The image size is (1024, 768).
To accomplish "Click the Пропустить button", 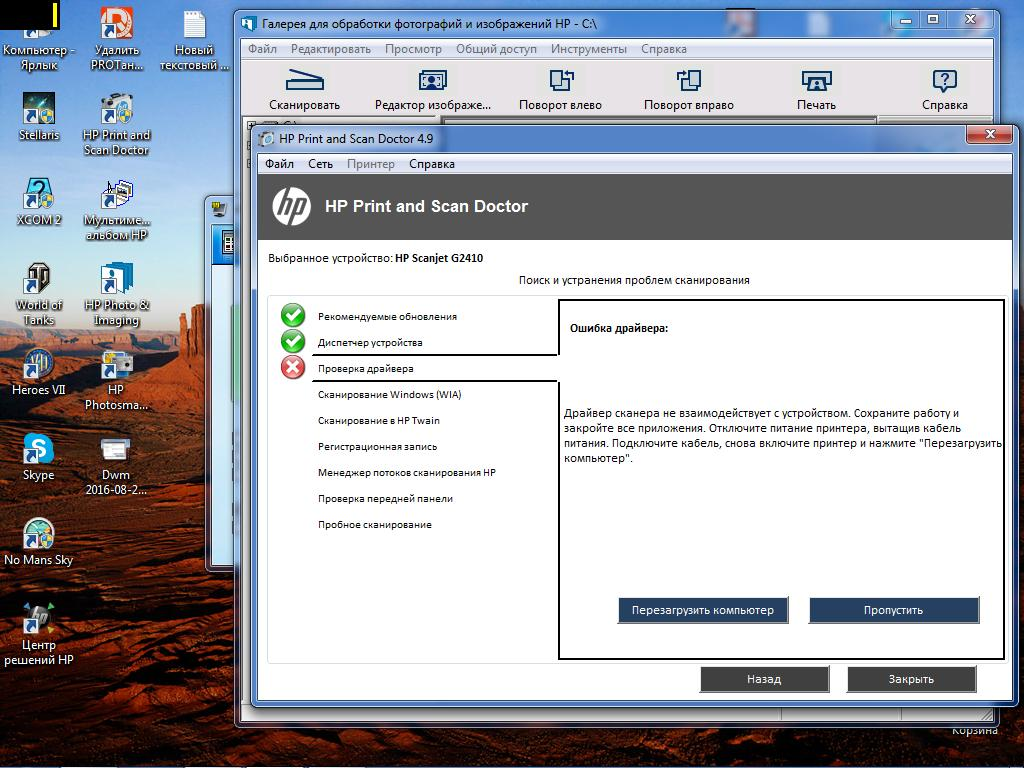I will (x=893, y=610).
